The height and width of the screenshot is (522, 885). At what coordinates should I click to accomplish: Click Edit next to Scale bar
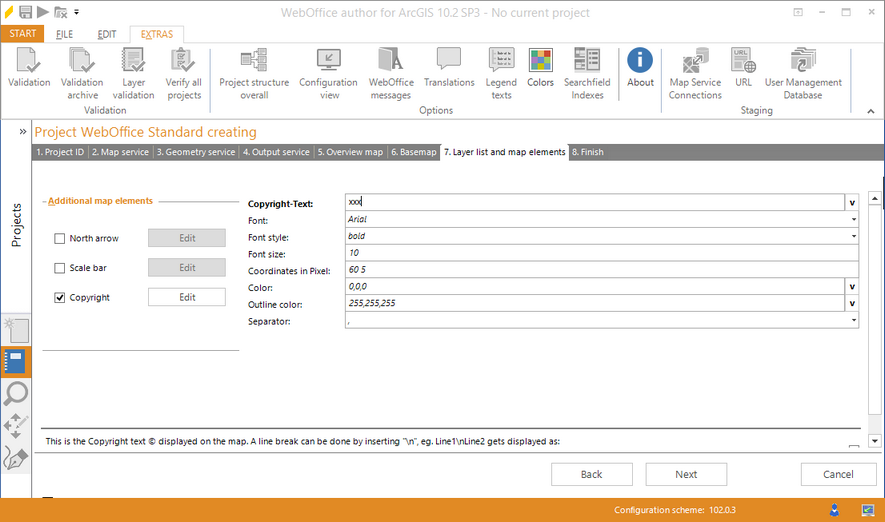coord(187,267)
